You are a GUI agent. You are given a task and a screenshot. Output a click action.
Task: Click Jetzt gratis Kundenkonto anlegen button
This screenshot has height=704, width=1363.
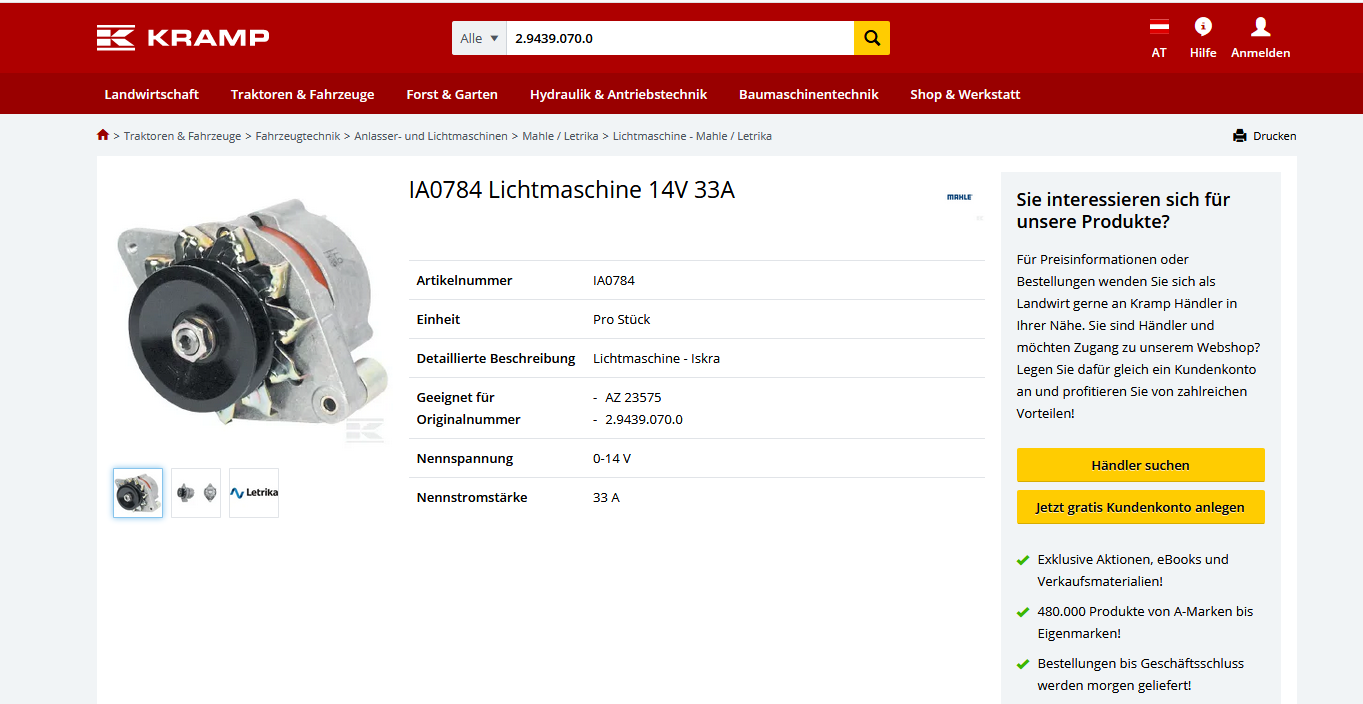click(x=1140, y=507)
